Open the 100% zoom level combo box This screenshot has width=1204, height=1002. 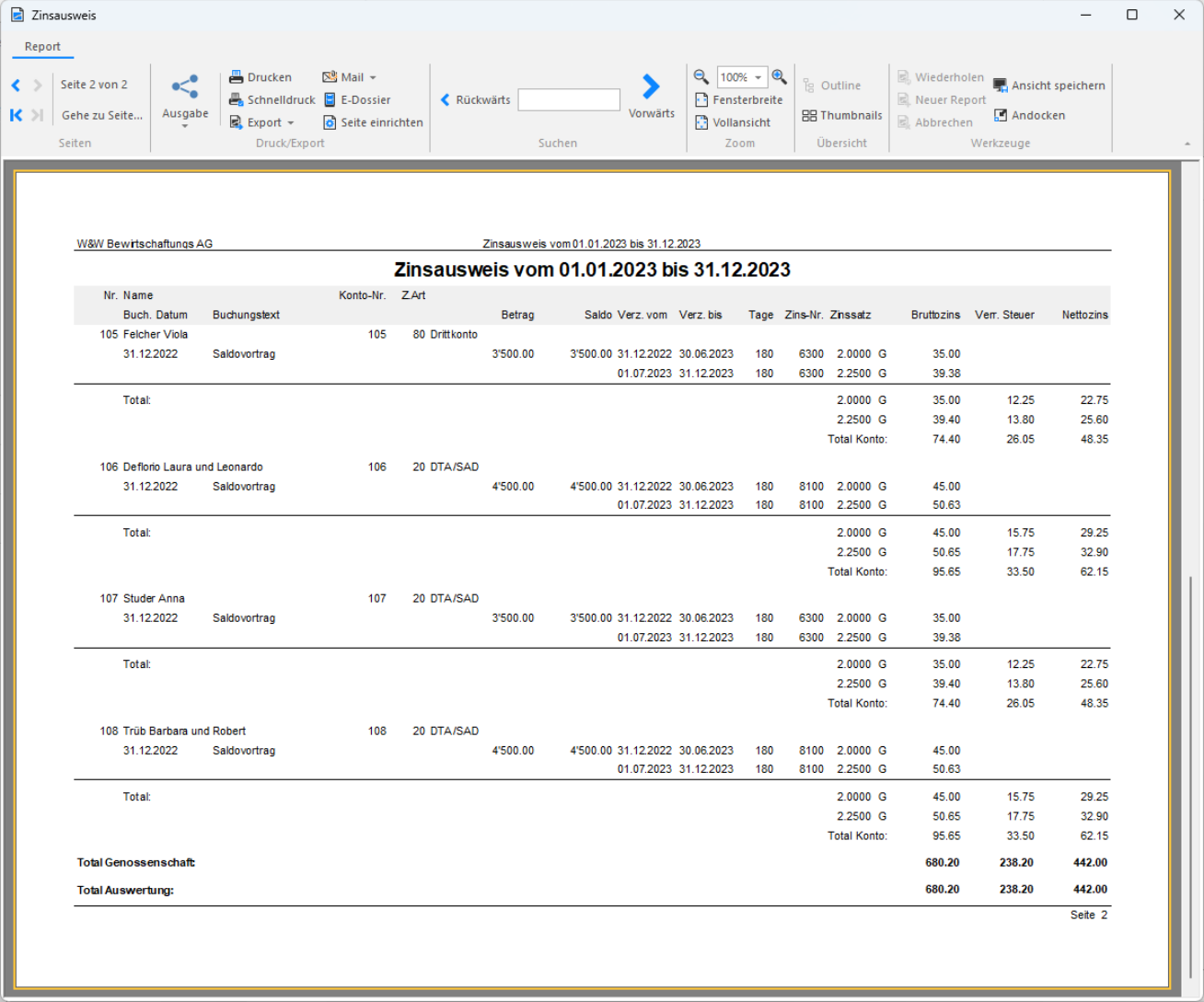pyautogui.click(x=742, y=77)
